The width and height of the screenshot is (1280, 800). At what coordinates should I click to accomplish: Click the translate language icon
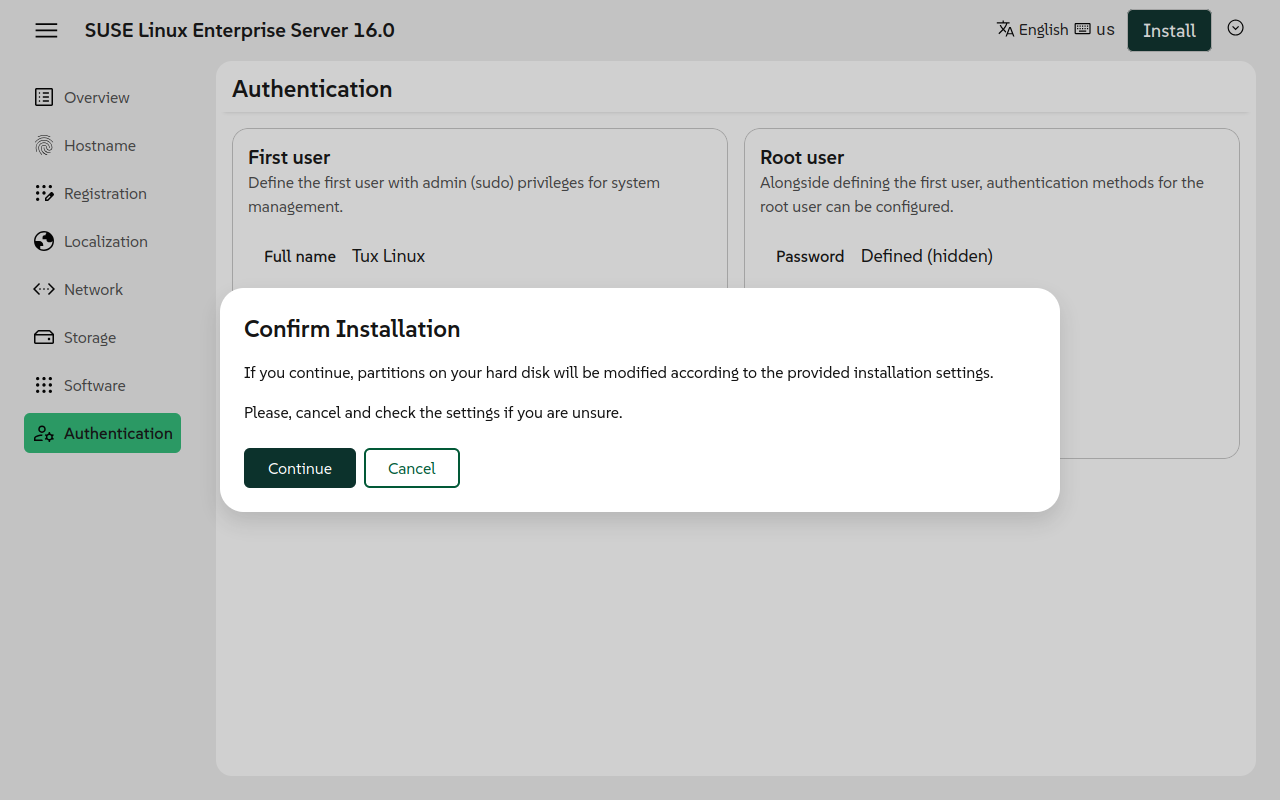point(1005,29)
